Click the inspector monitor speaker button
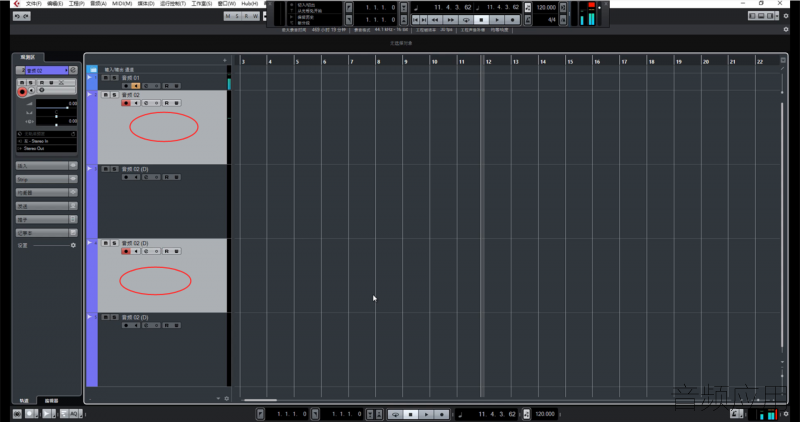800x422 pixels. [x=32, y=90]
